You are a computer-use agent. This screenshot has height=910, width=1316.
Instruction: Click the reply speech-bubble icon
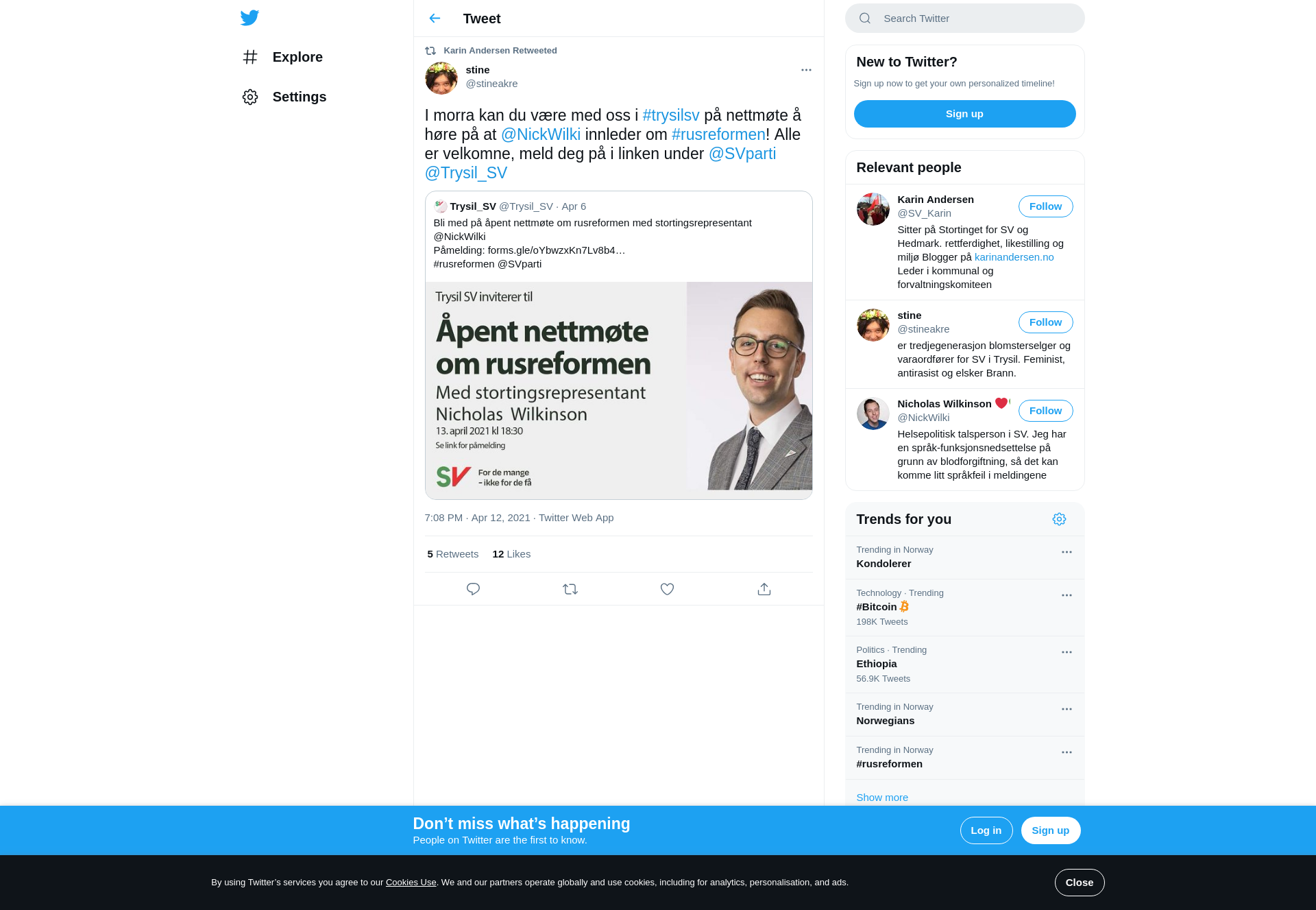click(x=473, y=589)
